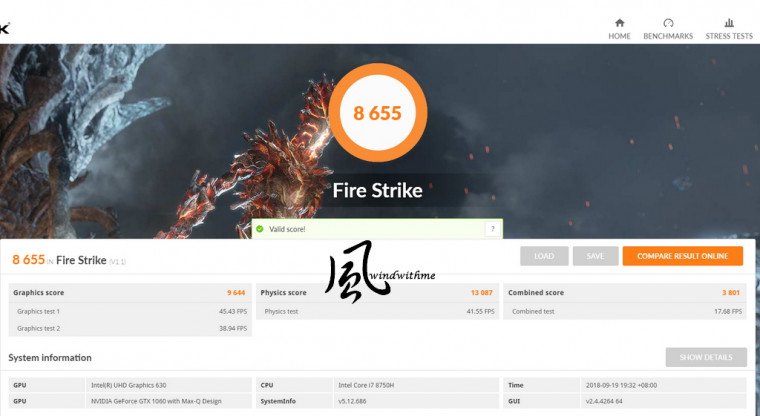The image size is (760, 416).
Task: Click the Graphics test 2 row
Action: pyautogui.click(x=130, y=328)
